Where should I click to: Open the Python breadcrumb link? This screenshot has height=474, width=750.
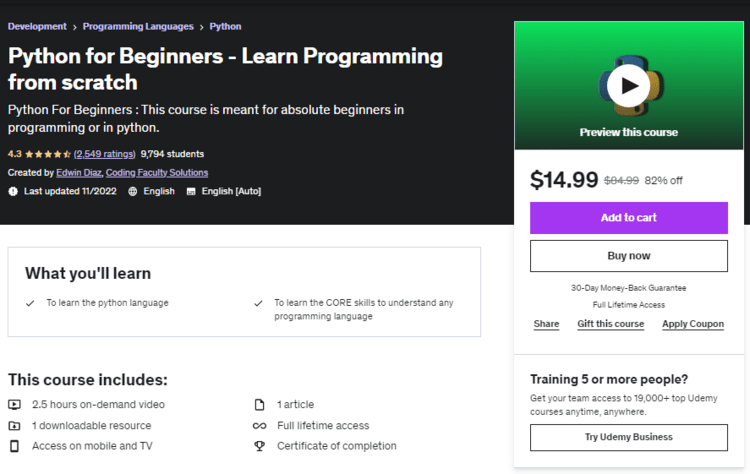[225, 26]
